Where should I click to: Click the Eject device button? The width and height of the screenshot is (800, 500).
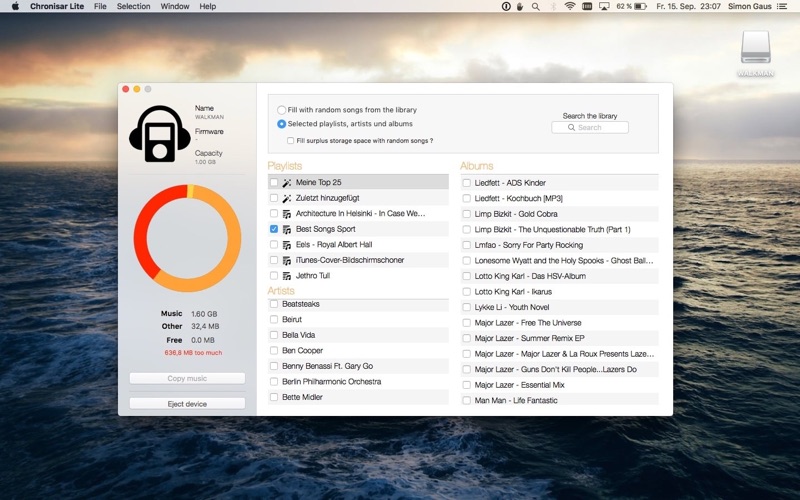click(187, 404)
